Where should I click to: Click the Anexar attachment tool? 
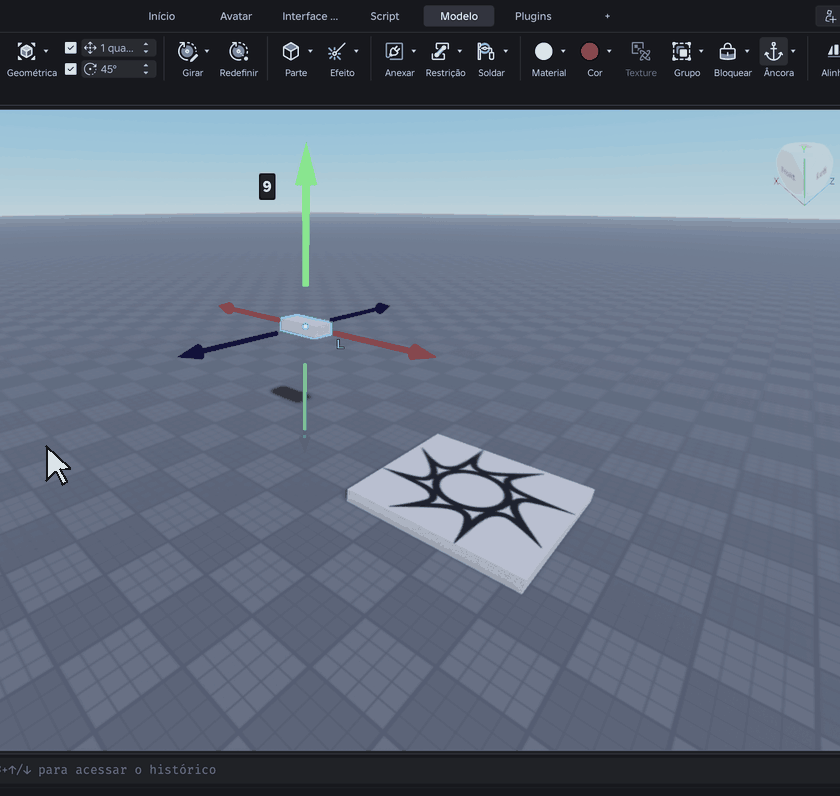pos(394,51)
